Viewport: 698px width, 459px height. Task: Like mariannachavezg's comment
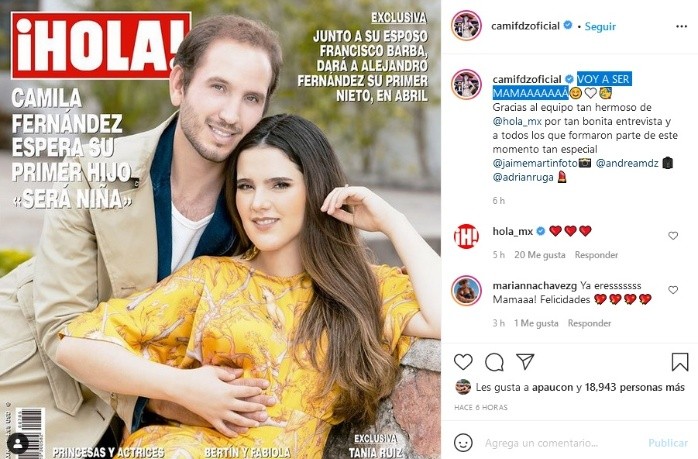click(x=673, y=290)
